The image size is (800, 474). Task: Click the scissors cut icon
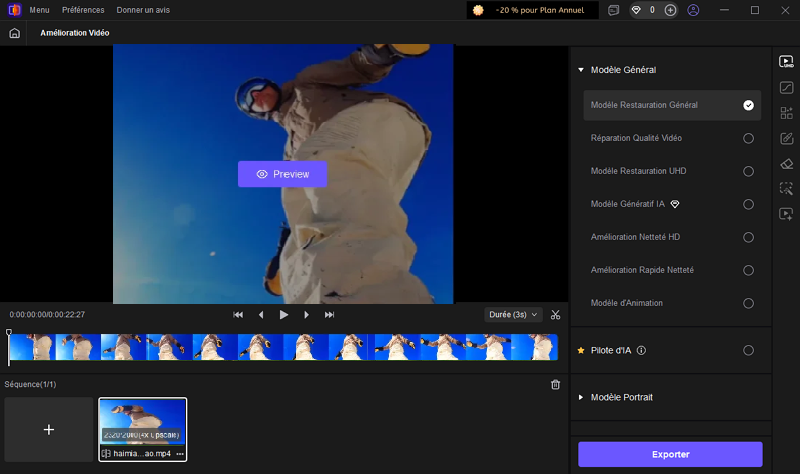[x=555, y=314]
